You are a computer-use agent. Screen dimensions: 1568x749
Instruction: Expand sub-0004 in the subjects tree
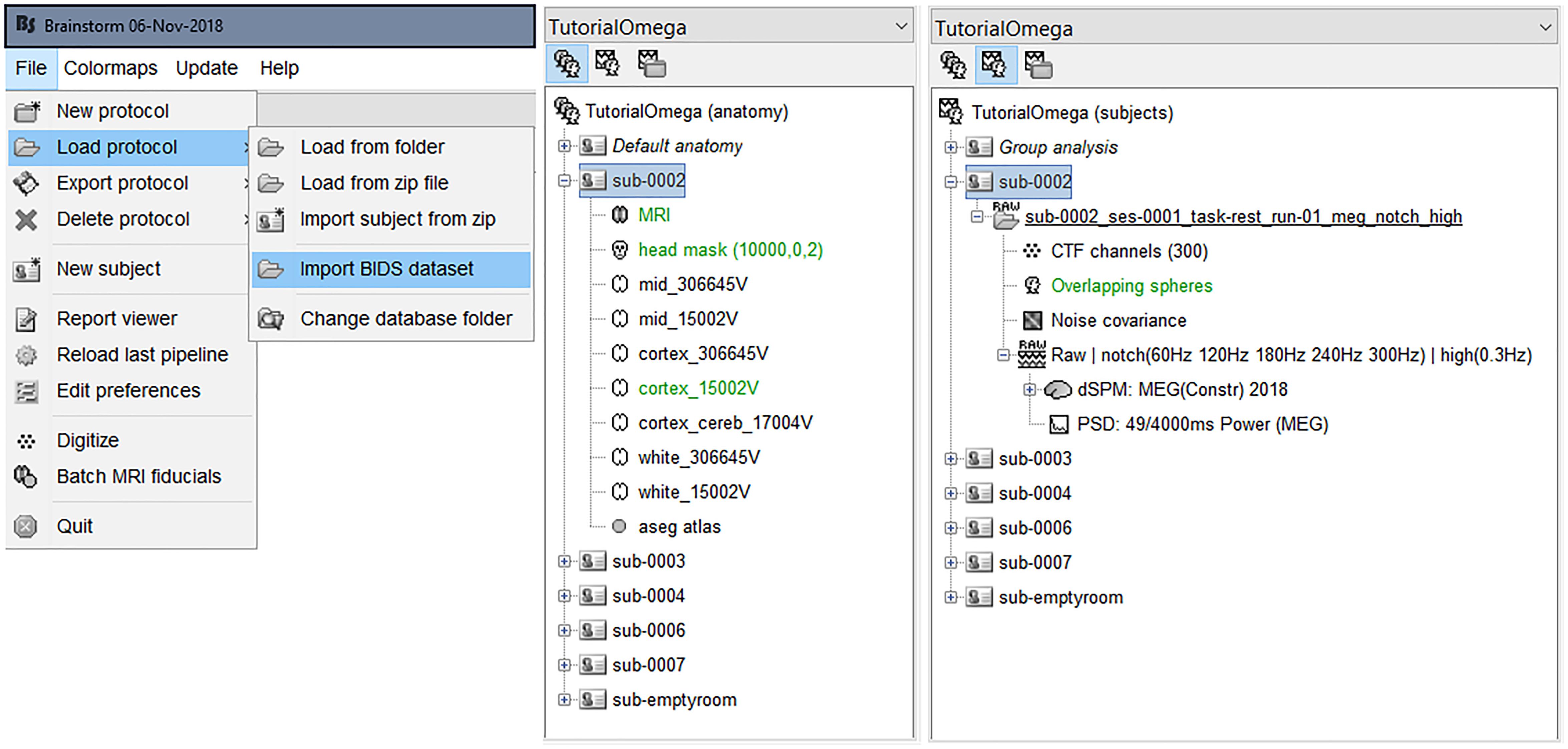click(951, 493)
